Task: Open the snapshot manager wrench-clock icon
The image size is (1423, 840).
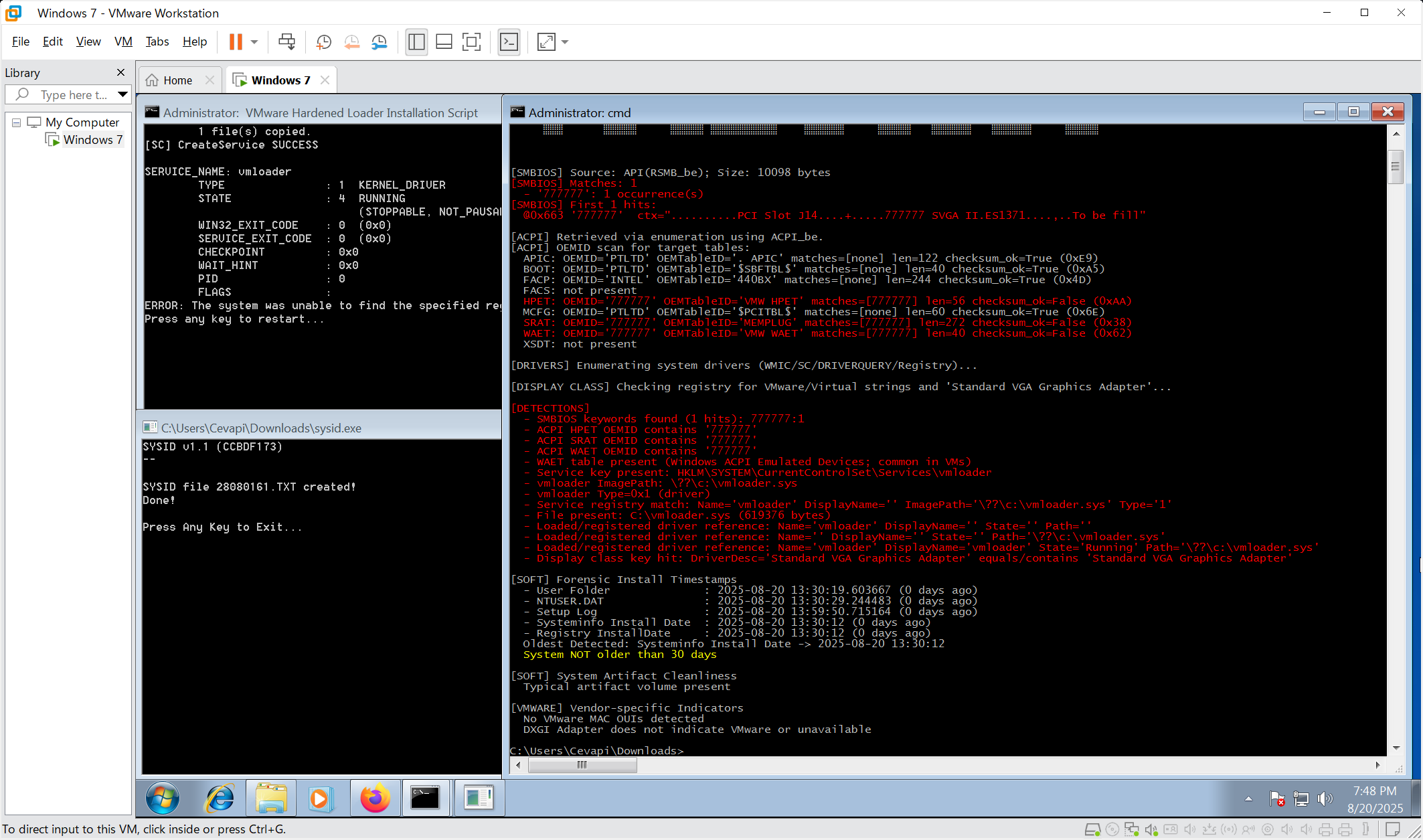Action: pyautogui.click(x=380, y=41)
